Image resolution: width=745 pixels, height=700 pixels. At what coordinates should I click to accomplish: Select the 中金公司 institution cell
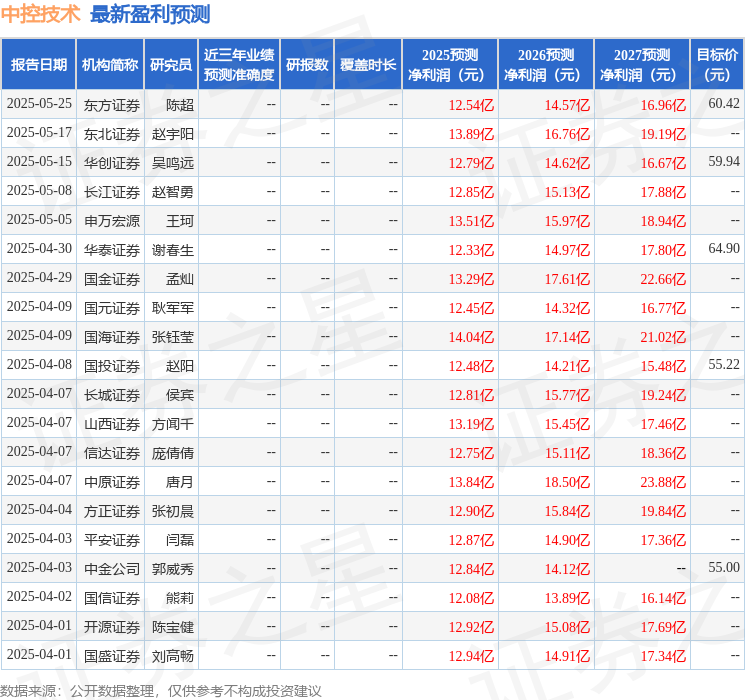[x=112, y=569]
